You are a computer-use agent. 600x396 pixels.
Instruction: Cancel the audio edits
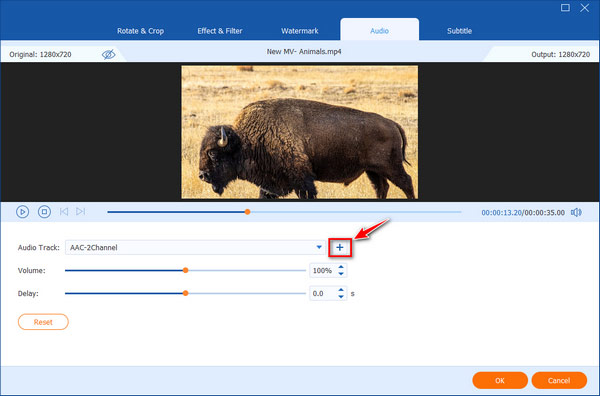(x=559, y=380)
